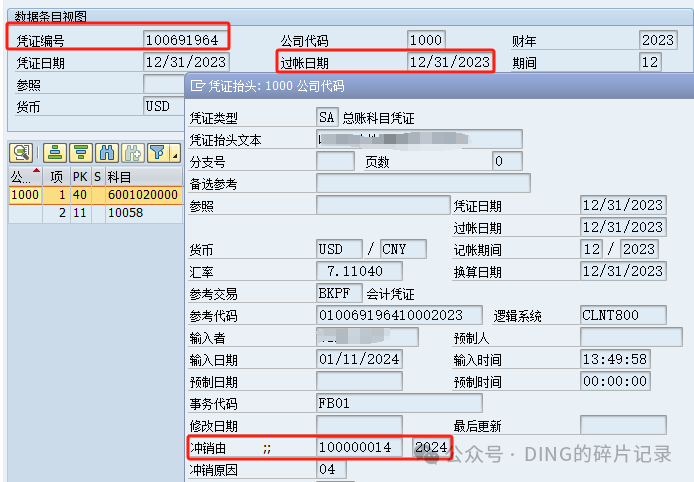Open line item details magnifier icon
Viewport: 694px width, 482px height.
coord(21,153)
